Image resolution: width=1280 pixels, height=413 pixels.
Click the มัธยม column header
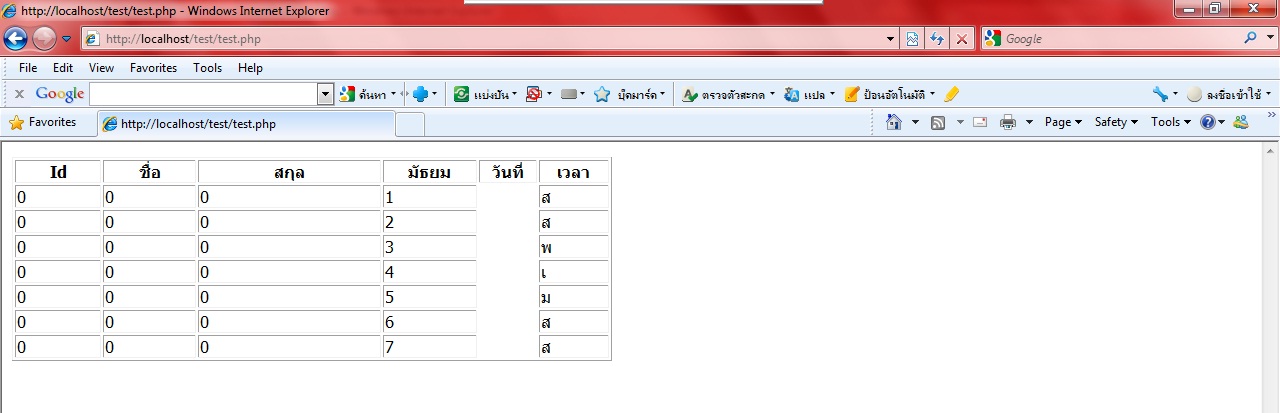pyautogui.click(x=429, y=172)
